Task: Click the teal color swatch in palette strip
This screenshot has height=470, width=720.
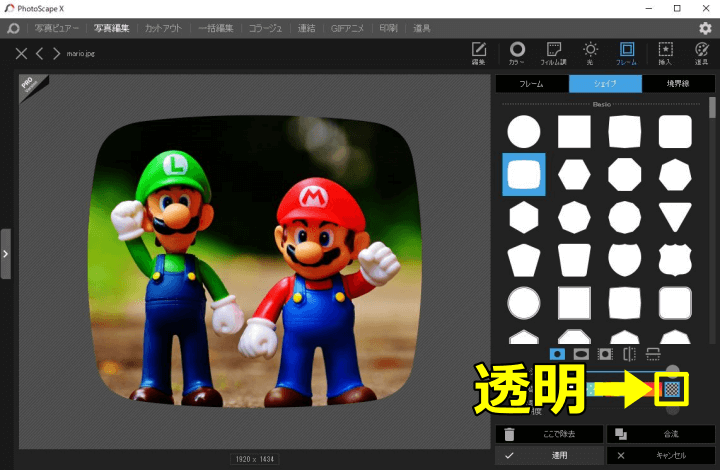Action: coord(591,389)
